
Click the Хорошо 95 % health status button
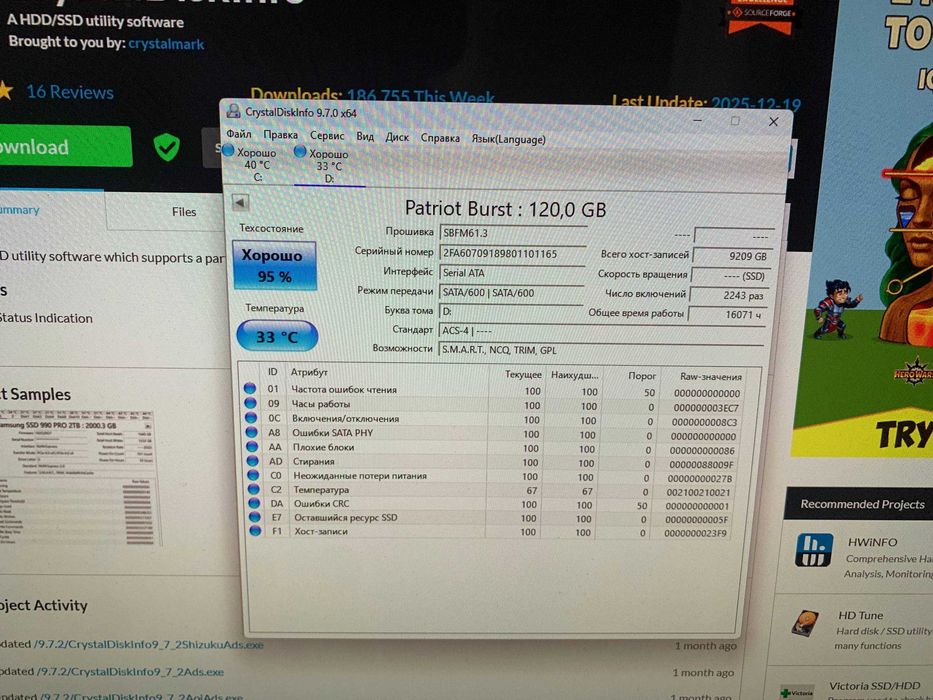(x=274, y=265)
